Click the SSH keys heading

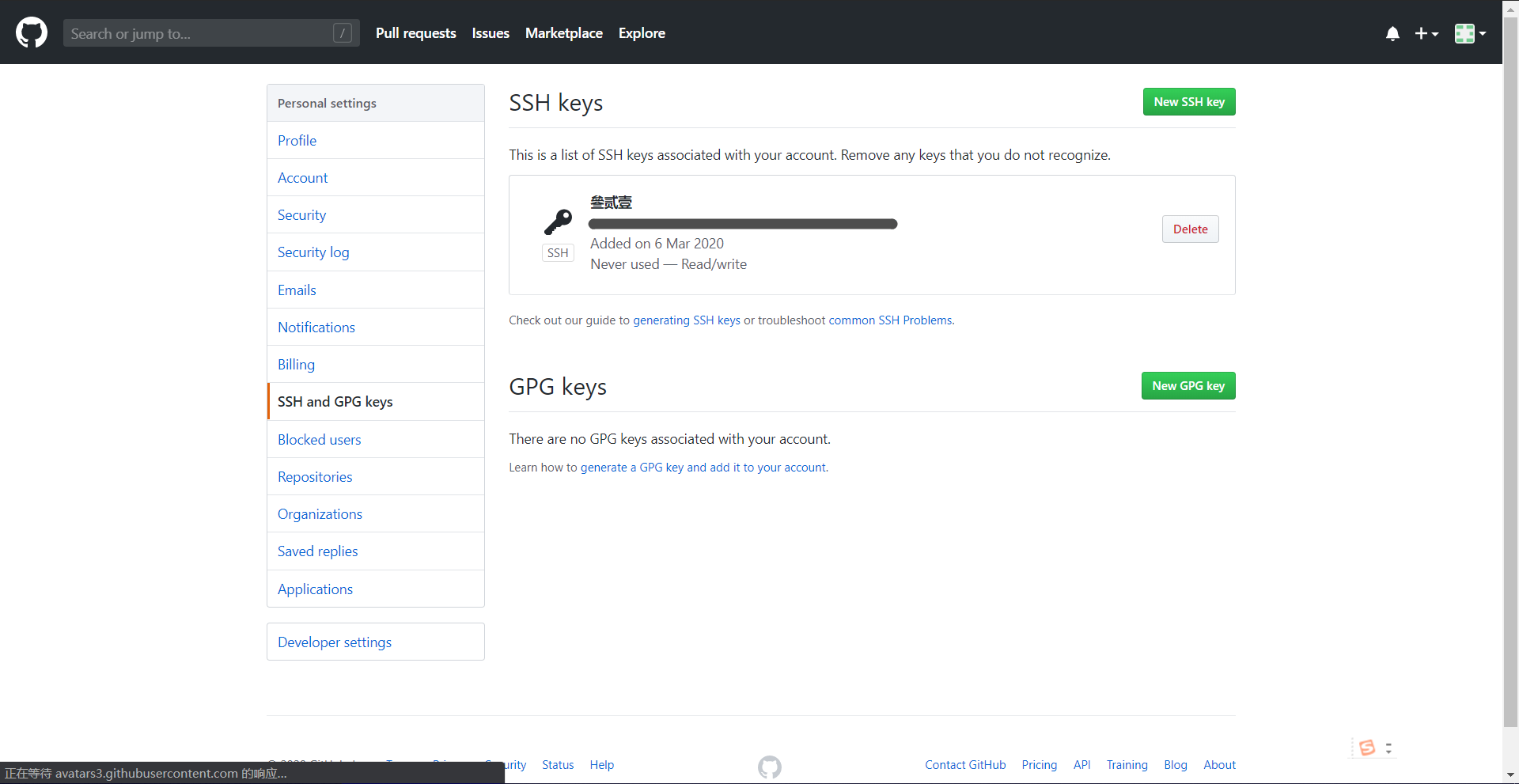[x=556, y=103]
